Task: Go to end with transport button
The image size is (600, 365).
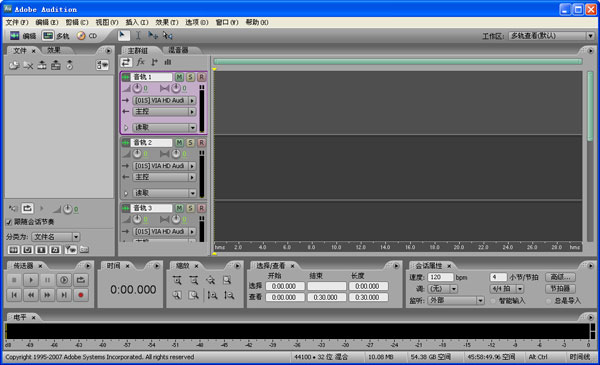Action: pyautogui.click(x=64, y=295)
